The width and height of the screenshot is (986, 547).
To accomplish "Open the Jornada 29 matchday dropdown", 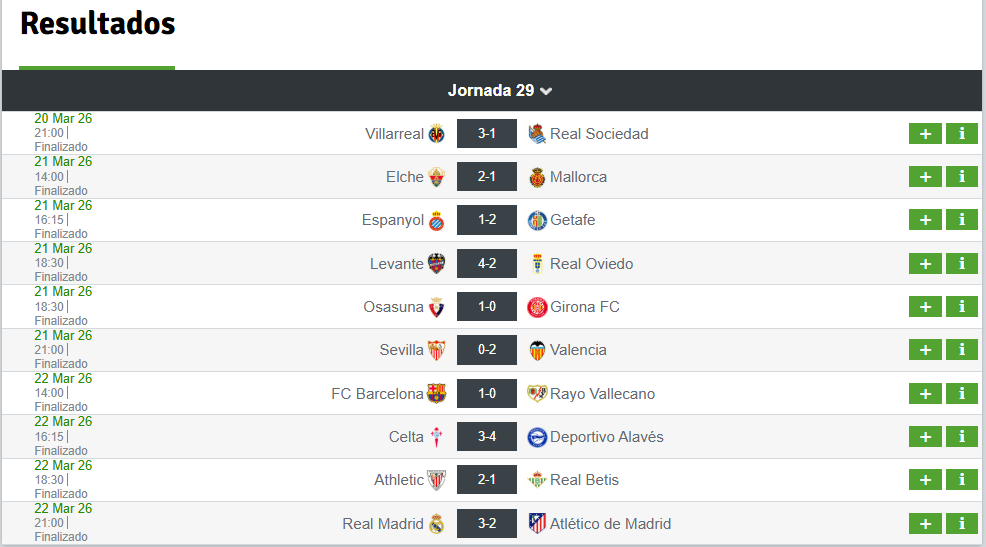I will (x=500, y=91).
